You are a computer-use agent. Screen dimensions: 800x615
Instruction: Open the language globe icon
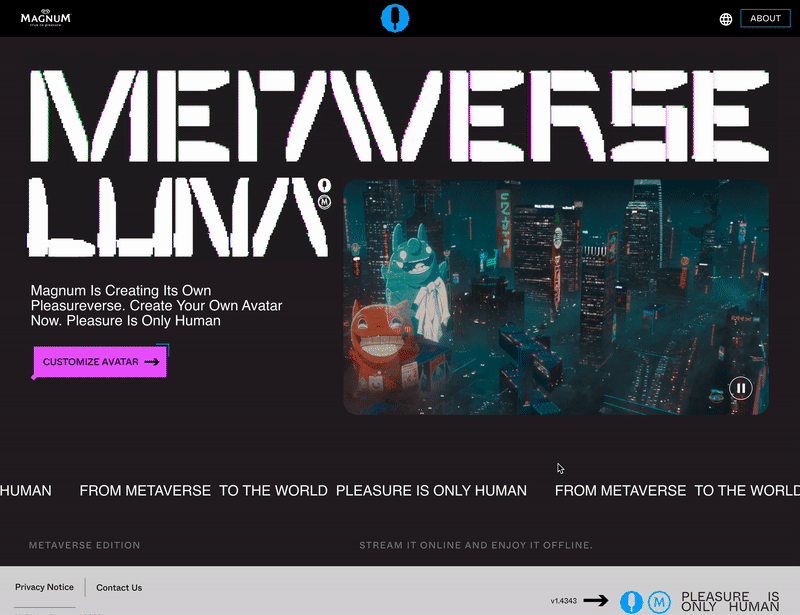[x=726, y=19]
